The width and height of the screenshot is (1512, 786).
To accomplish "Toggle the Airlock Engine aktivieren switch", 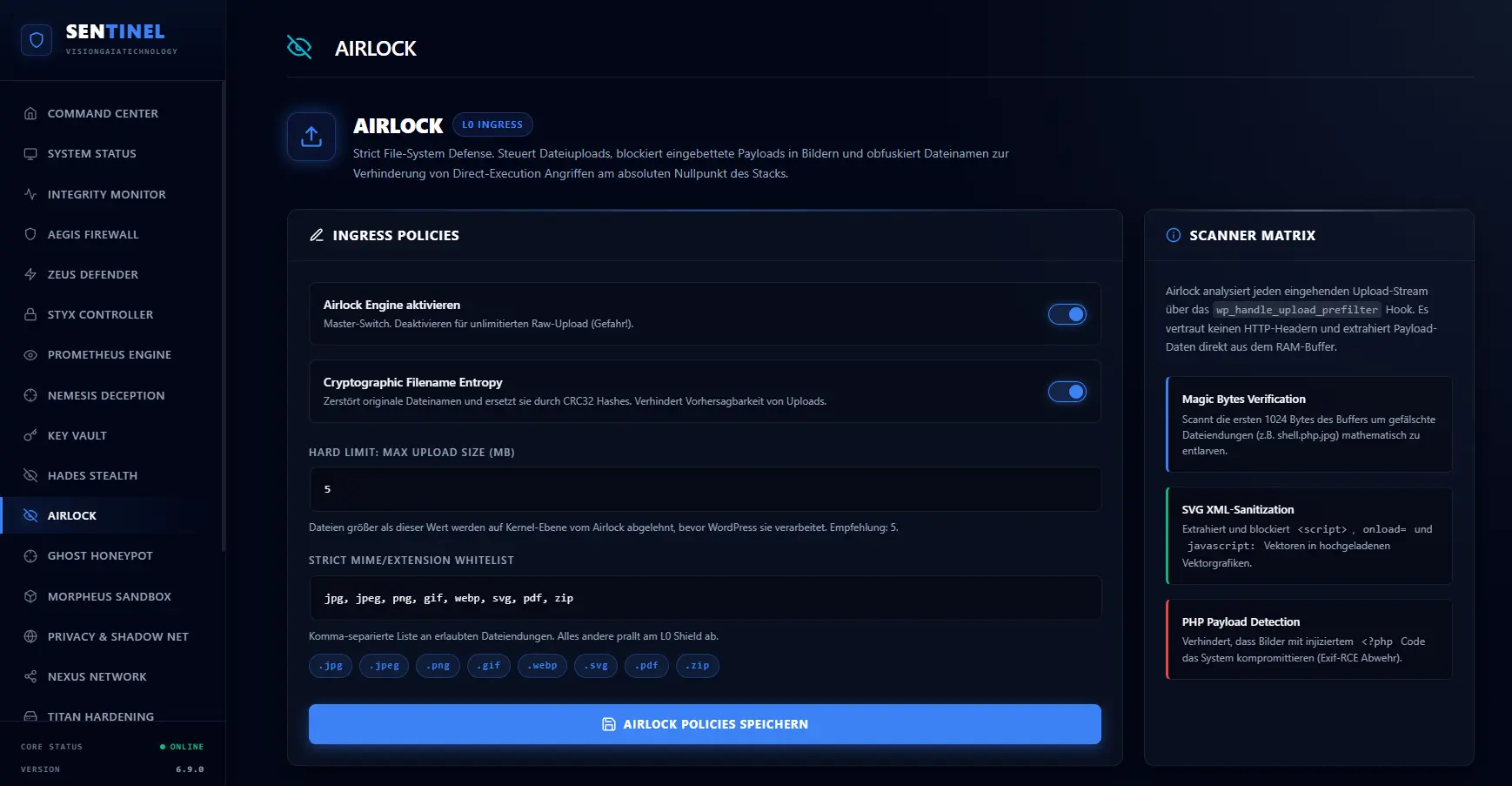I will pyautogui.click(x=1067, y=314).
